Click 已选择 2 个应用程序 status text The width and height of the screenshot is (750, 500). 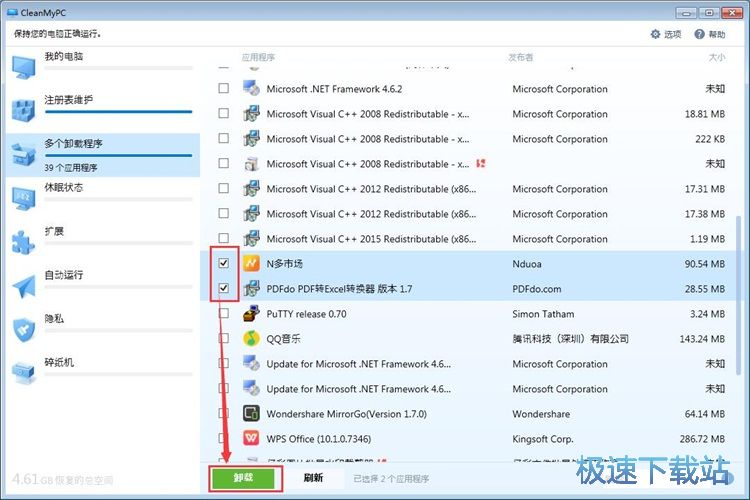point(391,478)
